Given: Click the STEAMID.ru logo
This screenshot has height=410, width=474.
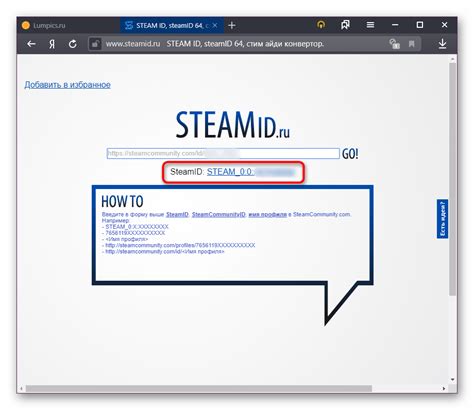Looking at the screenshot, I should (232, 125).
